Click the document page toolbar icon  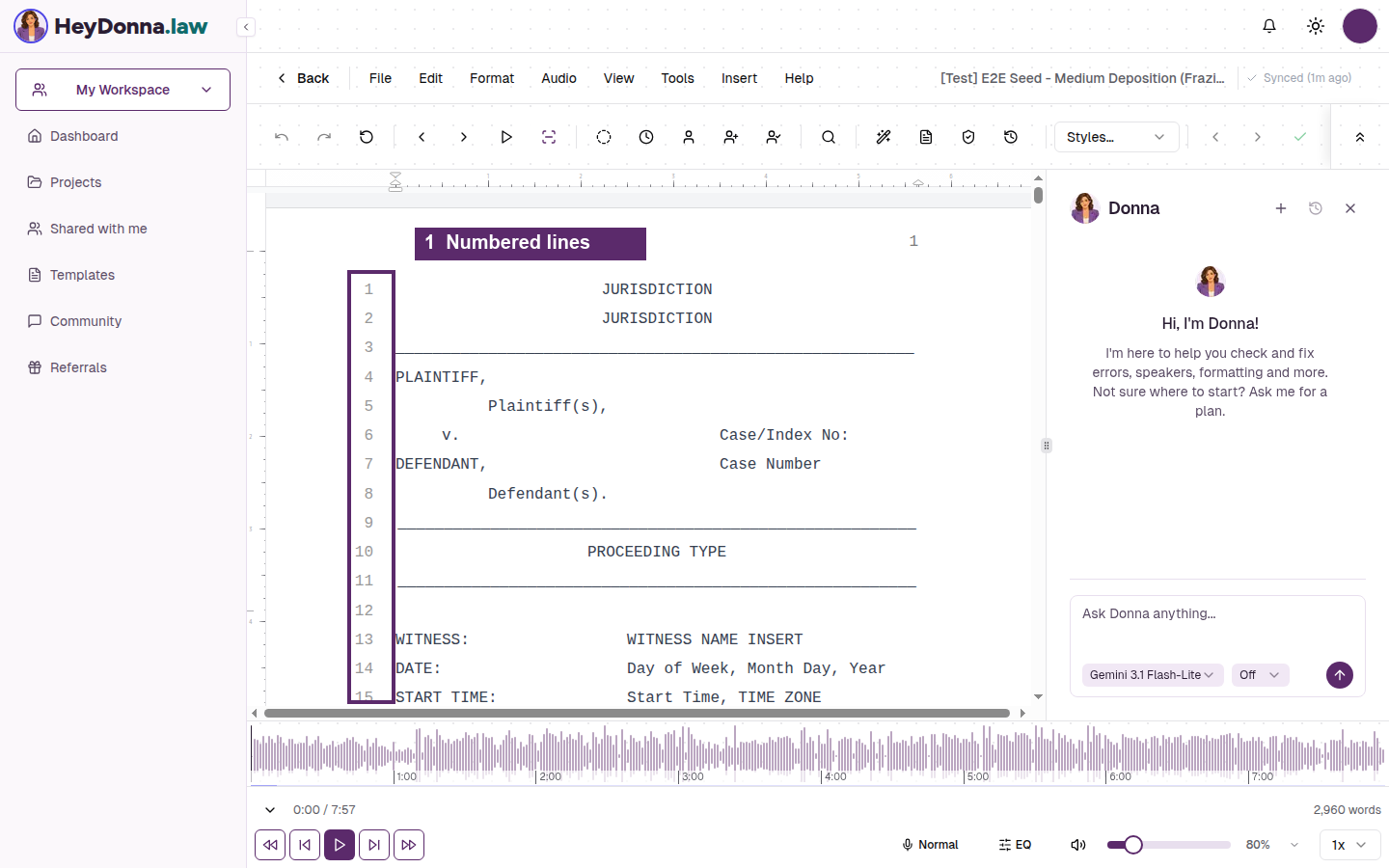click(x=926, y=137)
